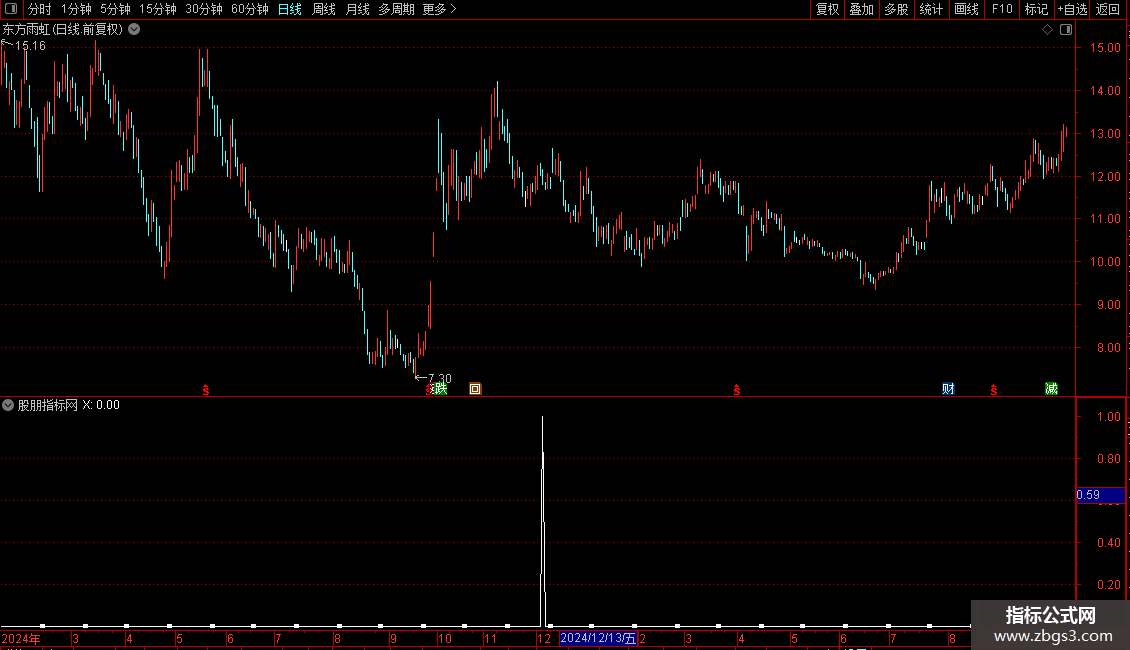This screenshot has width=1130, height=650.
Task: Click the 0.59 cursor value tag
Action: (x=1100, y=495)
